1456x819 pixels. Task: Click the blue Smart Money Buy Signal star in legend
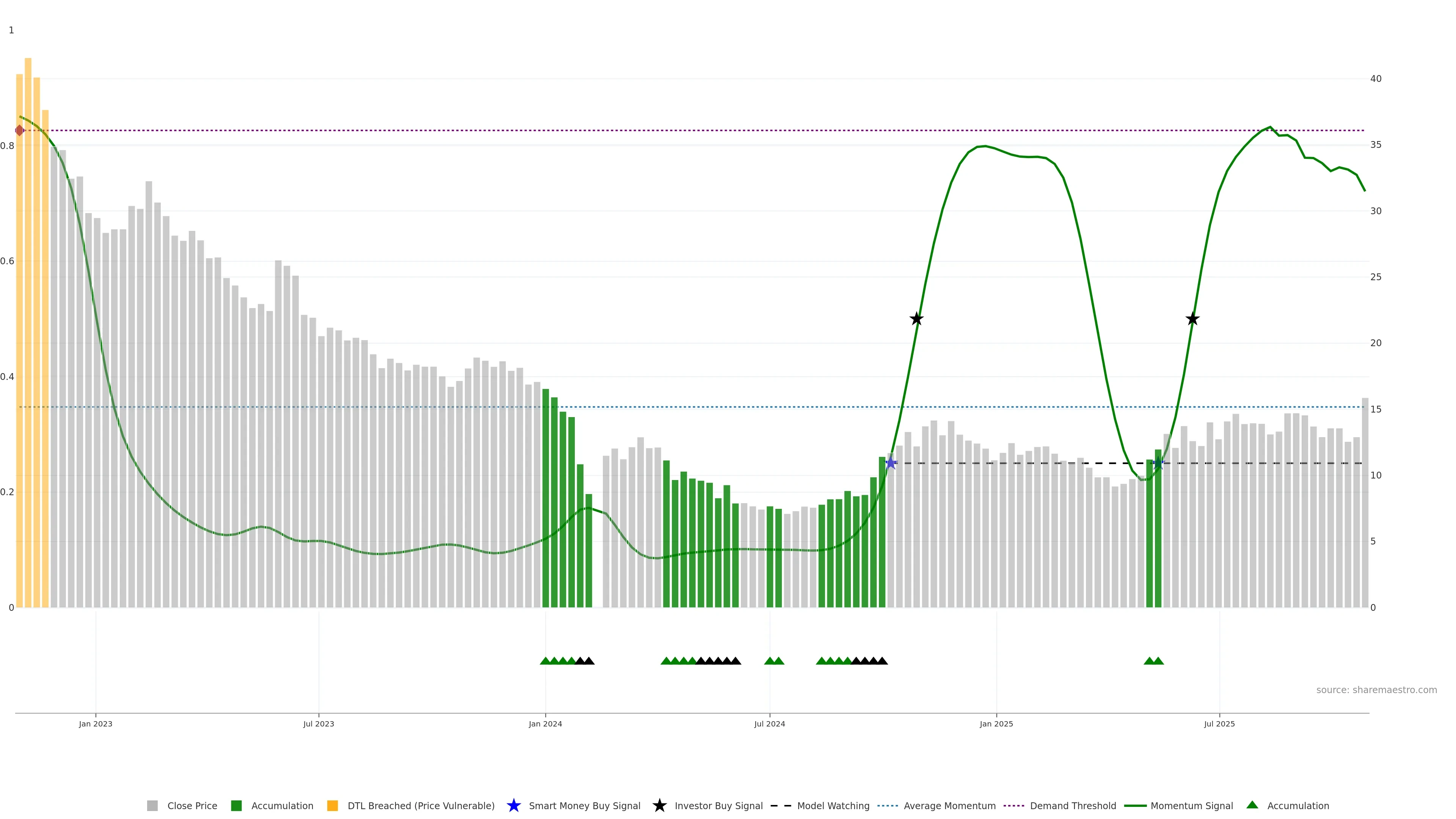click(513, 805)
